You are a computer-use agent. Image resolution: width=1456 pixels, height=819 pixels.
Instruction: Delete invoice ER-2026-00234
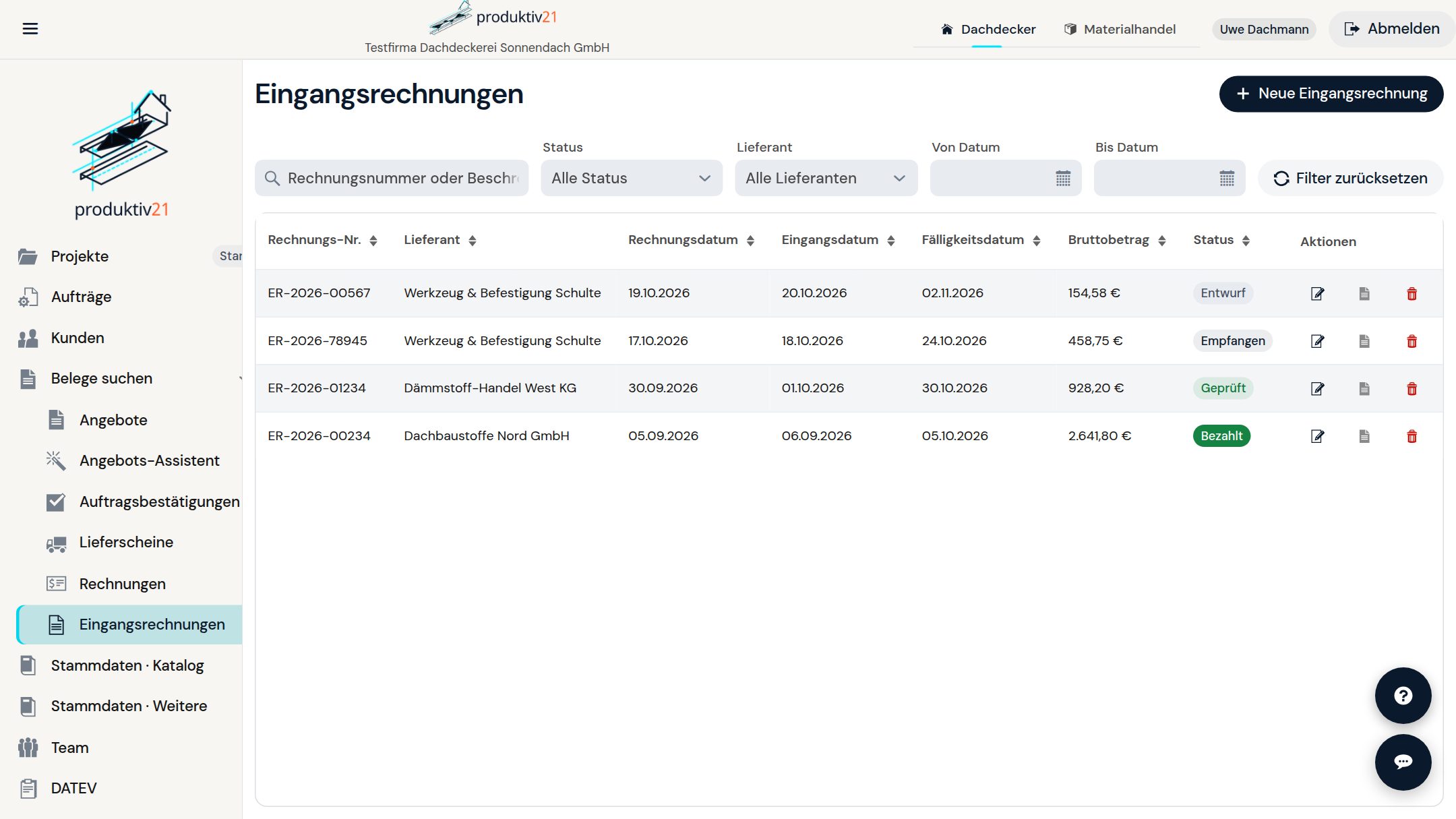pyautogui.click(x=1412, y=436)
